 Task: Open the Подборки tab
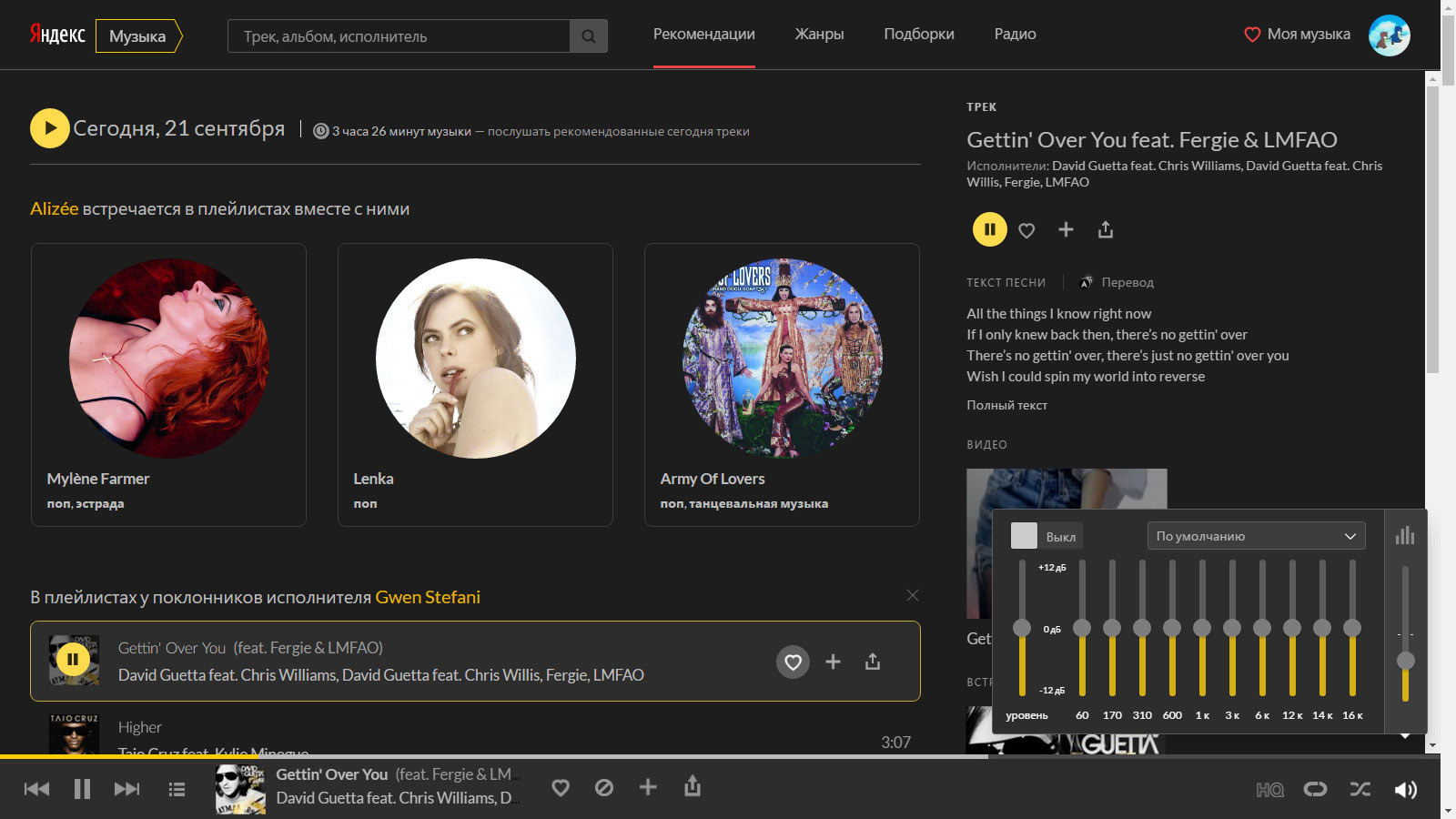pos(919,34)
